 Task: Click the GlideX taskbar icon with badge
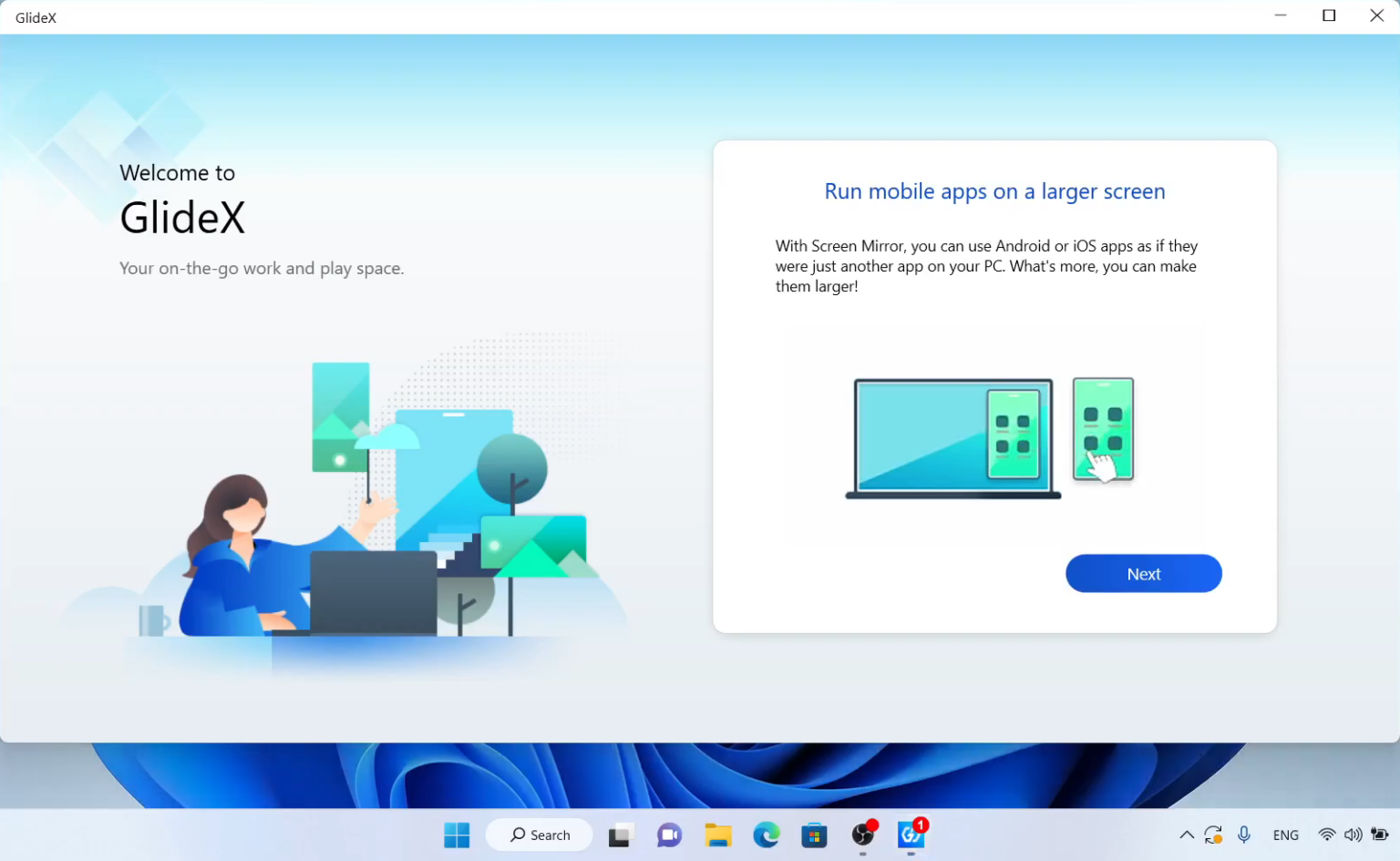[x=911, y=835]
